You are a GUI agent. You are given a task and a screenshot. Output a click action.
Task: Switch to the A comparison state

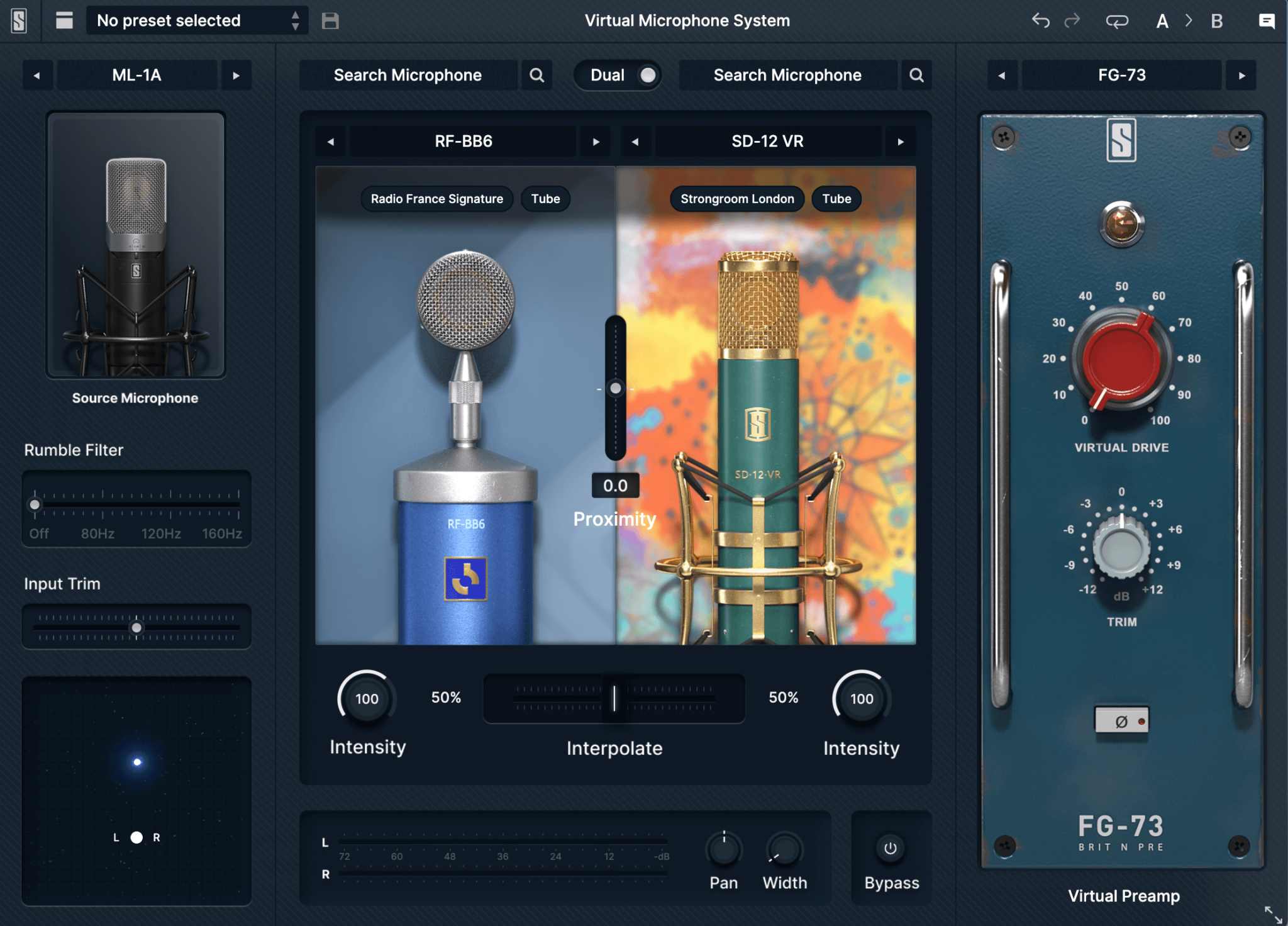pos(1162,20)
